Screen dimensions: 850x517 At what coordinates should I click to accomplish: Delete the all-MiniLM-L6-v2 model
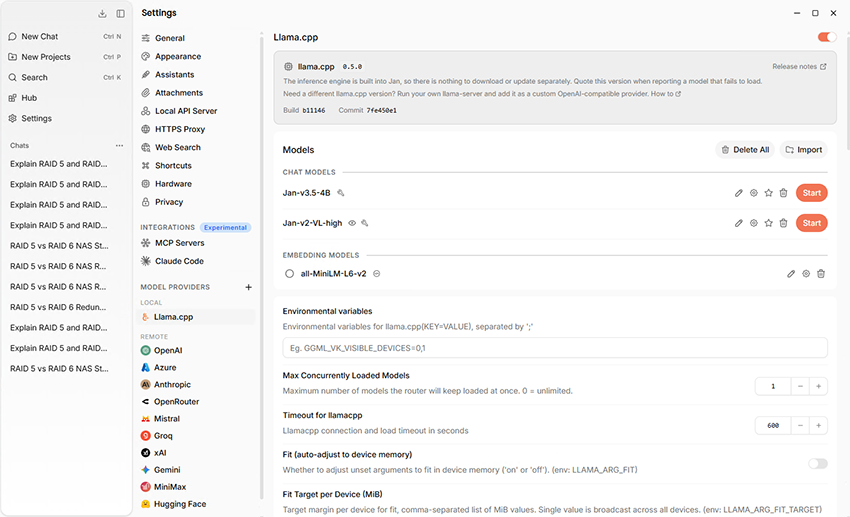[821, 274]
